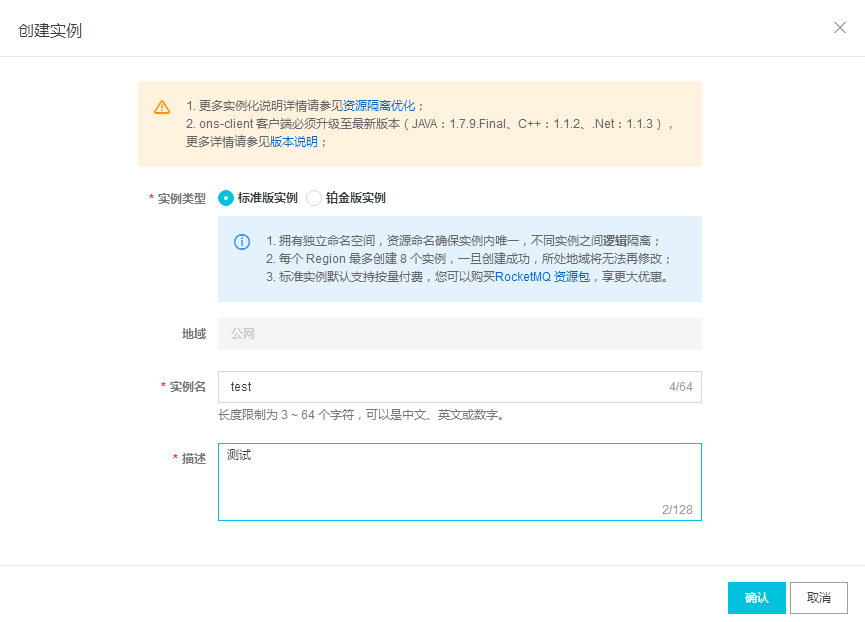Click the 创建实例 dialog title
Screen dimensions: 865x622
coord(50,31)
